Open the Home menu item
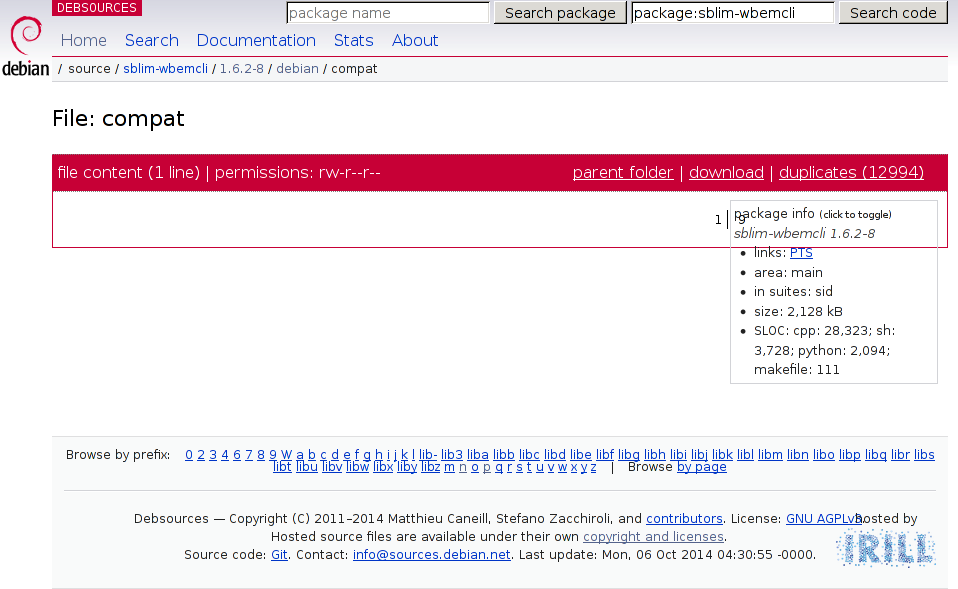Screen dimensions: 958x589 pyautogui.click(x=84, y=40)
